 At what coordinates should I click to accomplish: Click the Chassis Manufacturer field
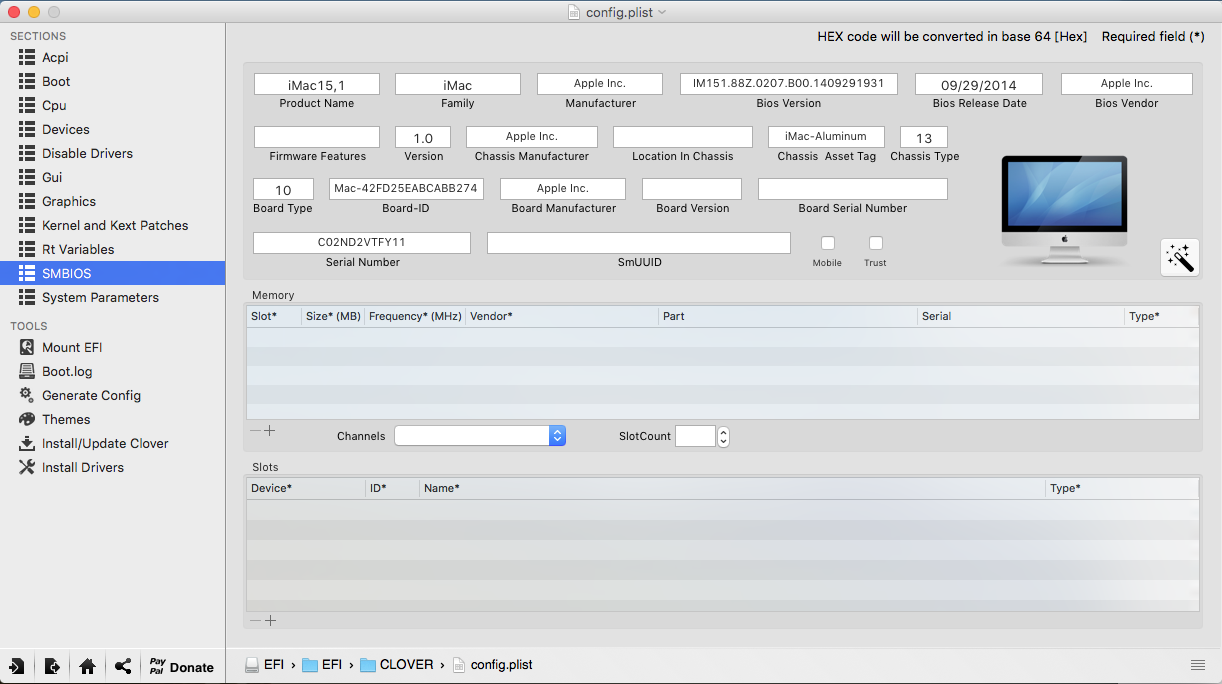(532, 137)
